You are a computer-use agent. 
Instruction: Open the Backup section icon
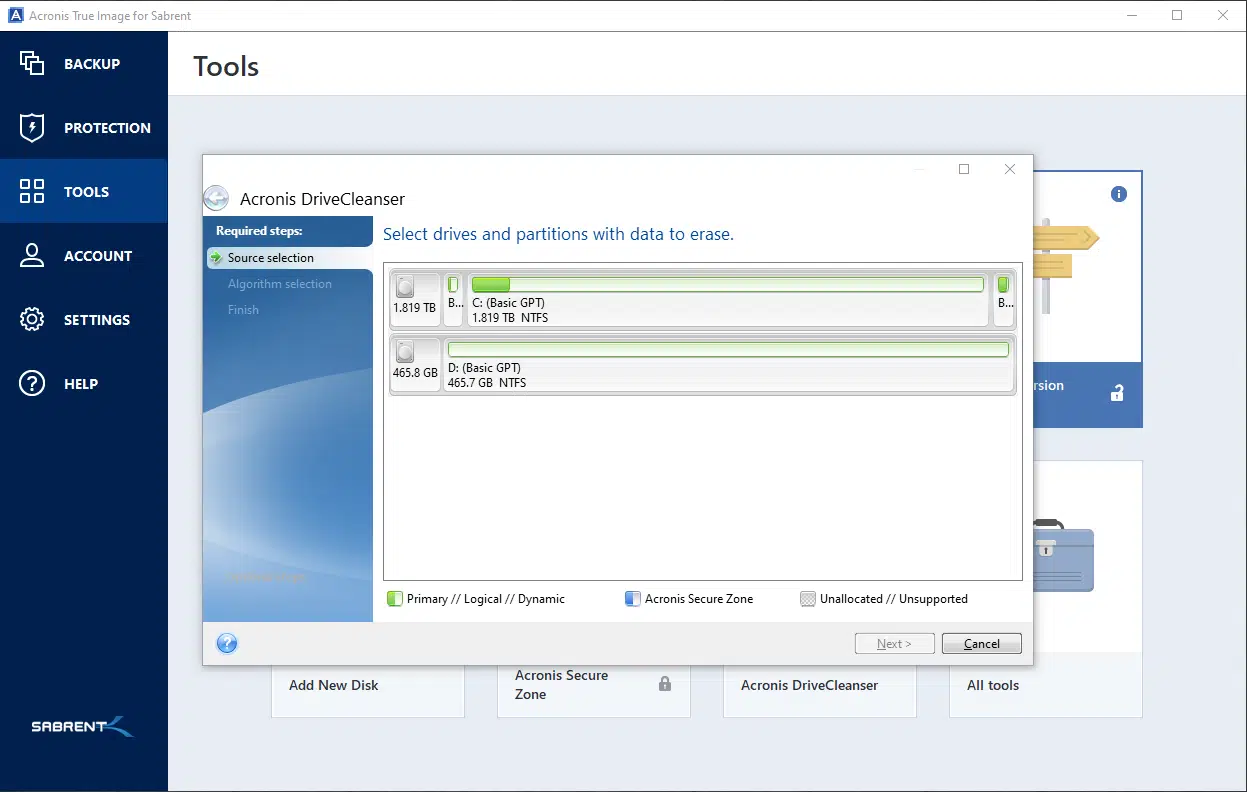(32, 63)
